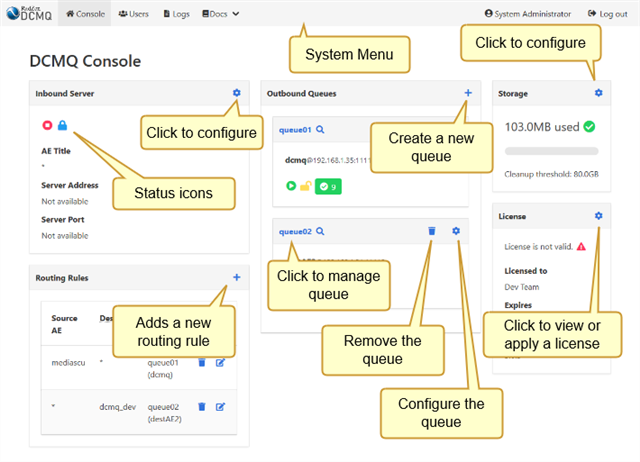Edit the dcmq_dev routing rule
The width and height of the screenshot is (640, 462).
click(x=220, y=406)
